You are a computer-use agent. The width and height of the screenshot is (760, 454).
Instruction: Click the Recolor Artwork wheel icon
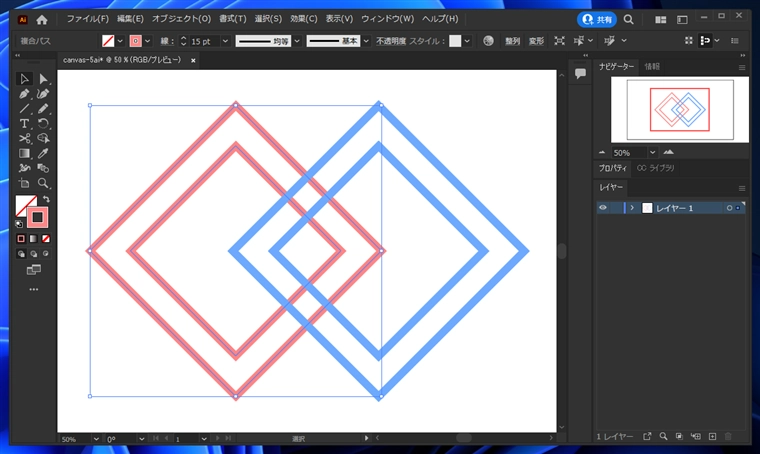[488, 41]
